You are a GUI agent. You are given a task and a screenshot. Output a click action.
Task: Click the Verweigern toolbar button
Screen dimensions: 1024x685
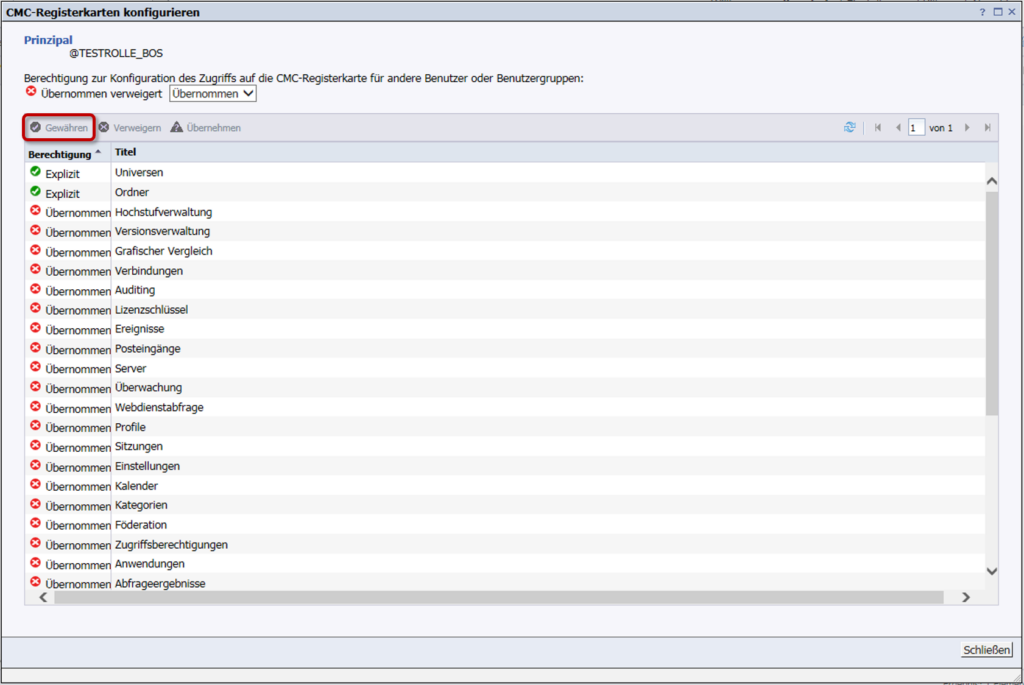click(x=130, y=128)
